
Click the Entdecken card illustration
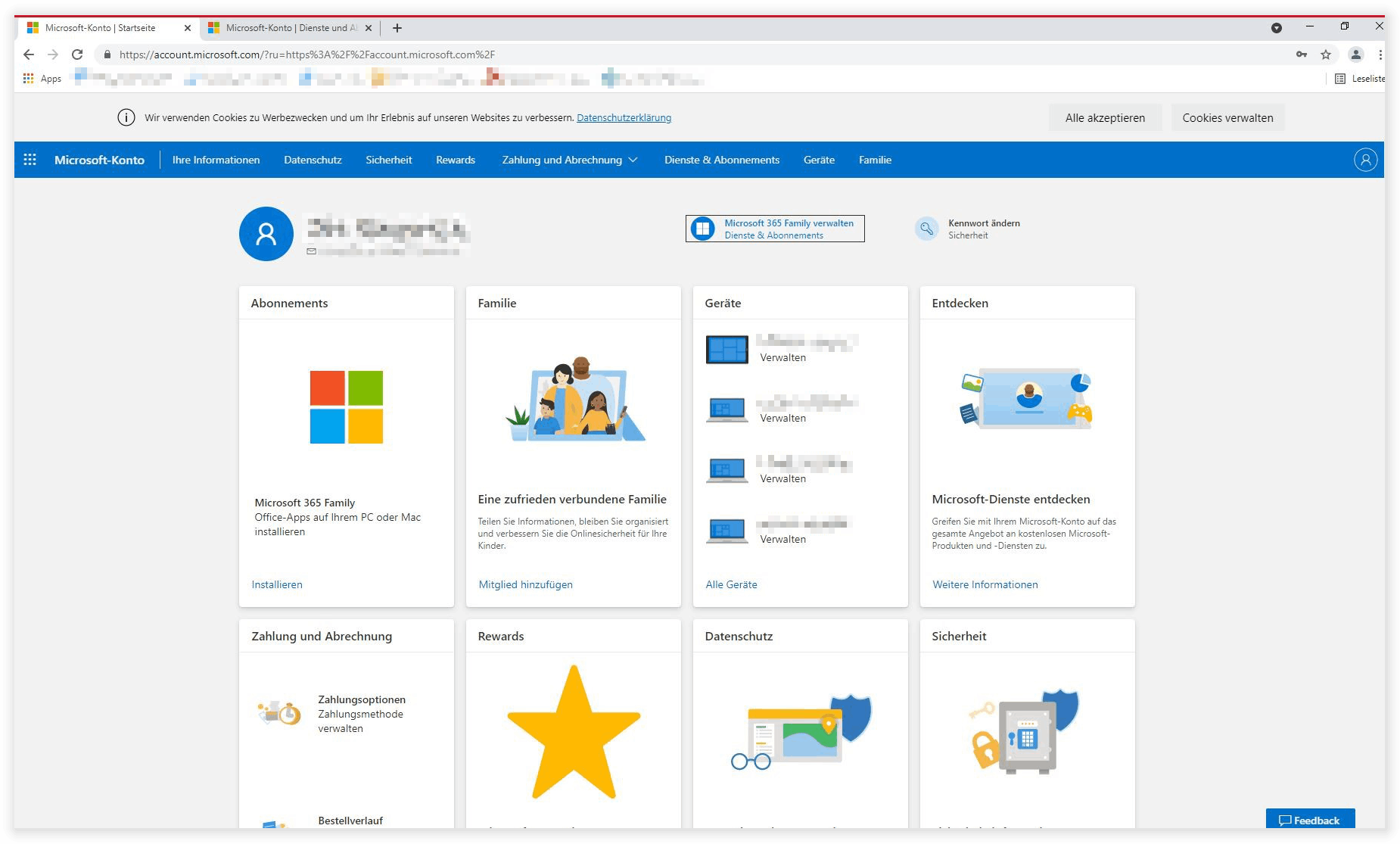pos(1026,399)
